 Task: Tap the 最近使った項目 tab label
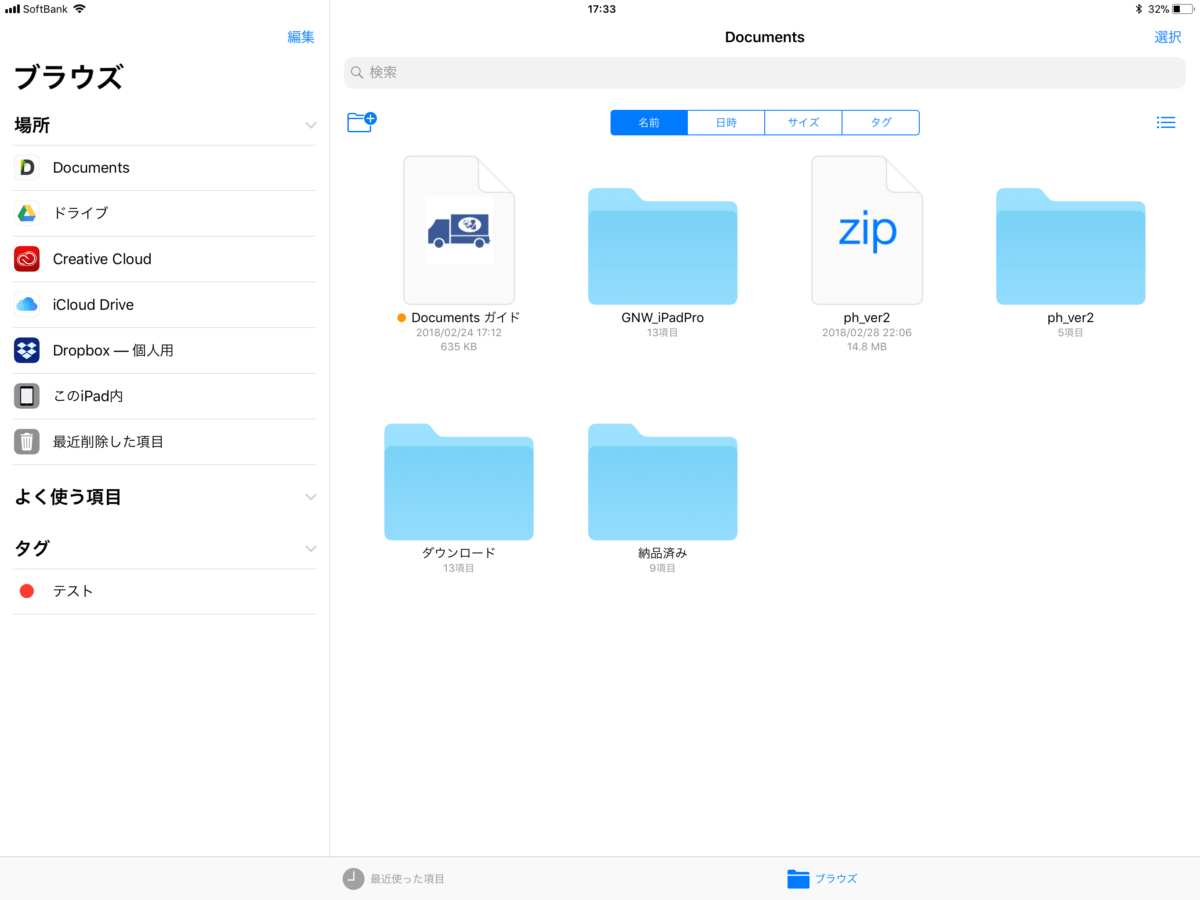(x=407, y=879)
